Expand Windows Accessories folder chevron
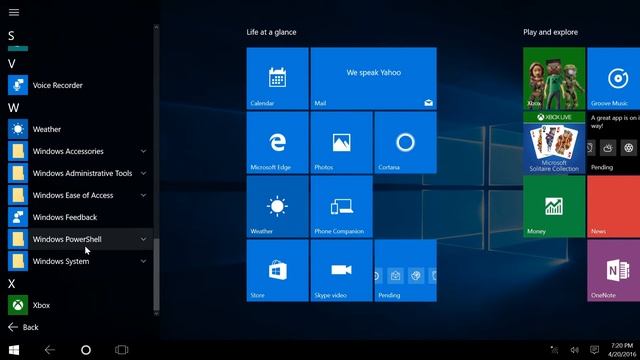This screenshot has height=360, width=640. click(144, 151)
